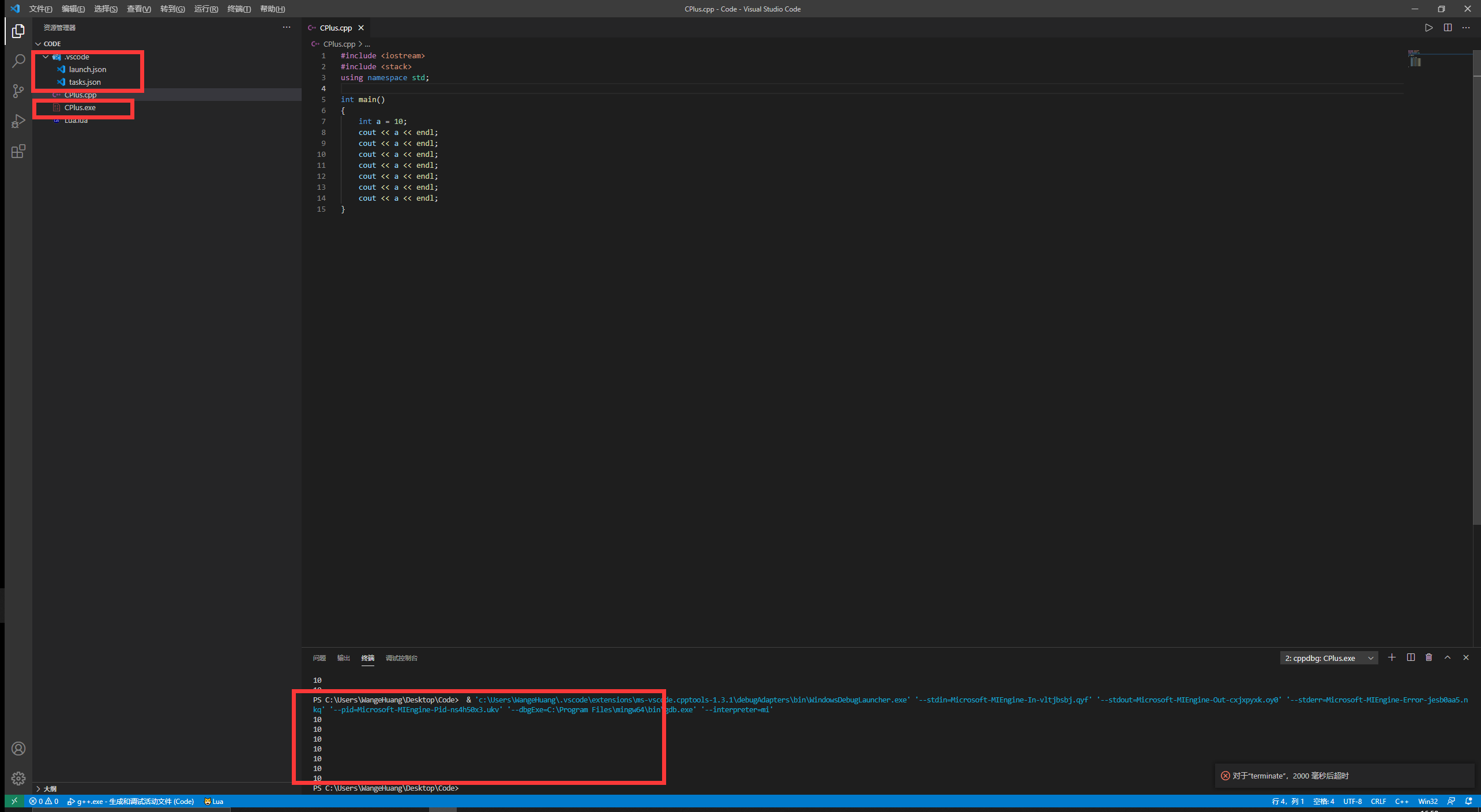Open terminal selector dropdown cppdbg: CPlus.exe
This screenshot has height=812, width=1481.
1329,658
